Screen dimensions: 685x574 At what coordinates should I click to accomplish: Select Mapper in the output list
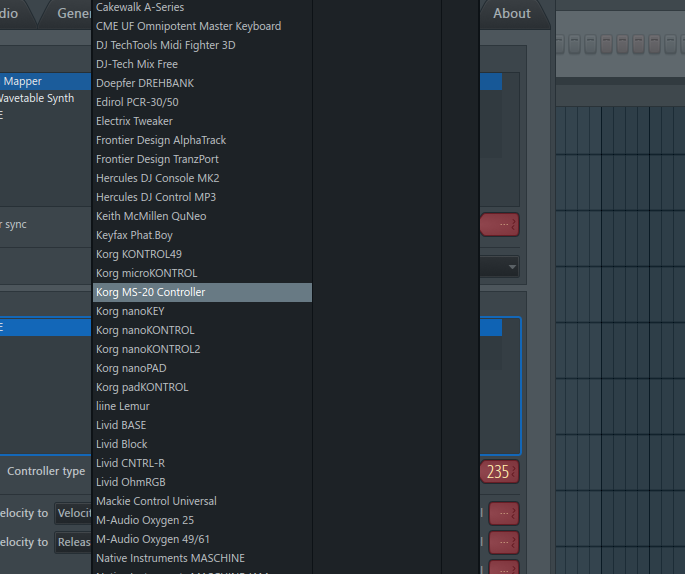(45, 82)
